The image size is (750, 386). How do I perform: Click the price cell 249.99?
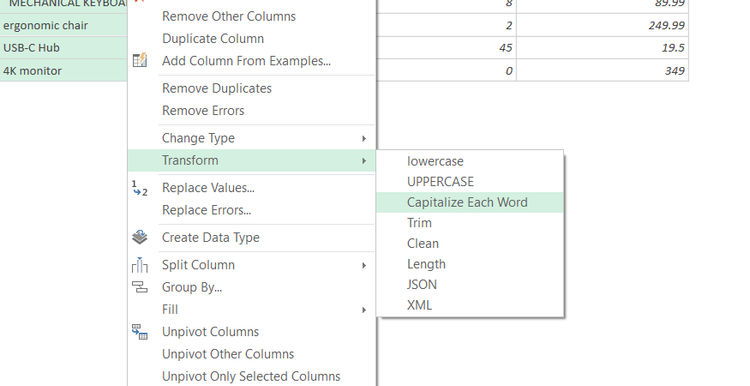pos(603,25)
